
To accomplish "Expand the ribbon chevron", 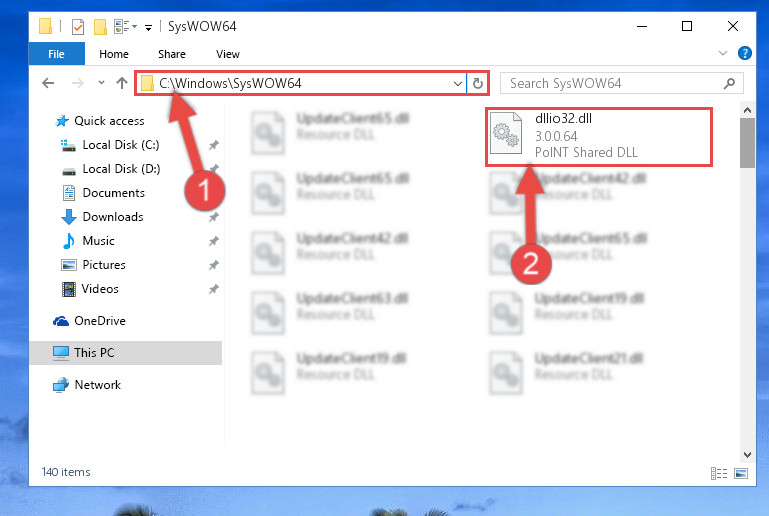I will click(722, 53).
